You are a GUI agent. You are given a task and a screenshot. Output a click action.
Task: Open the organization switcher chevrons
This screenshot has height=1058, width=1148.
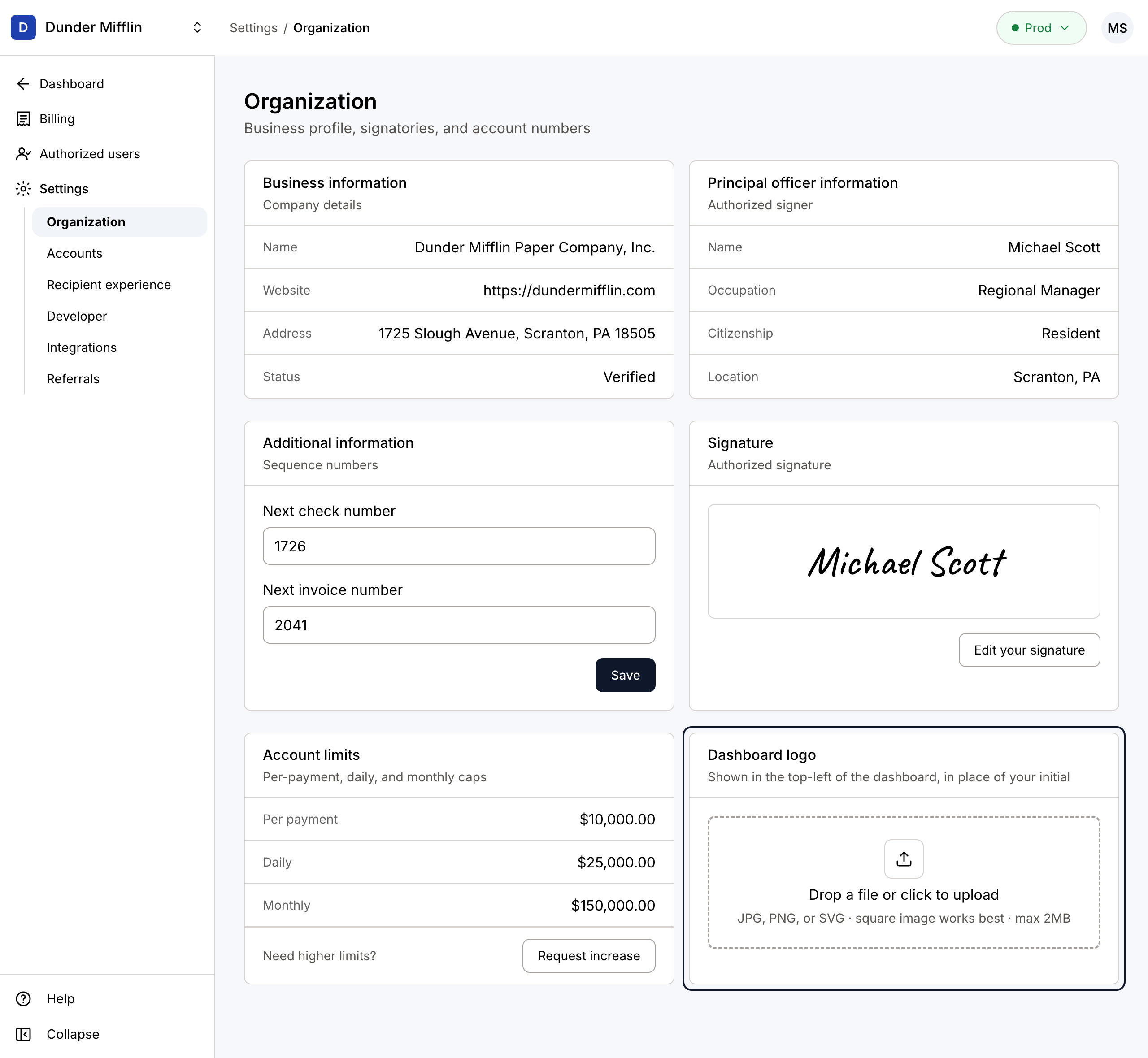click(x=197, y=27)
